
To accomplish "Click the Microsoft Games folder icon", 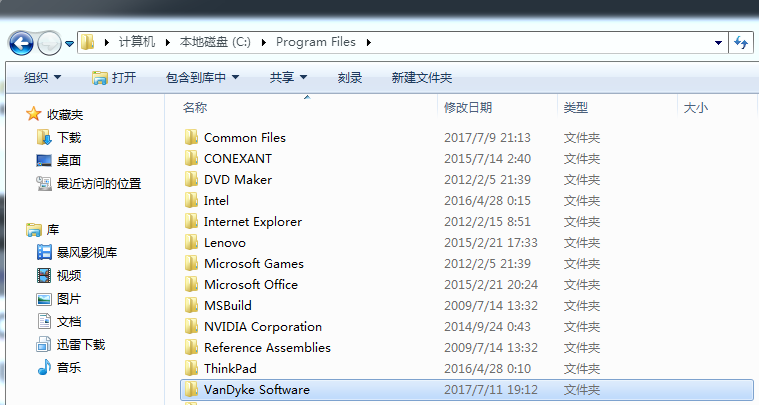I will point(191,263).
